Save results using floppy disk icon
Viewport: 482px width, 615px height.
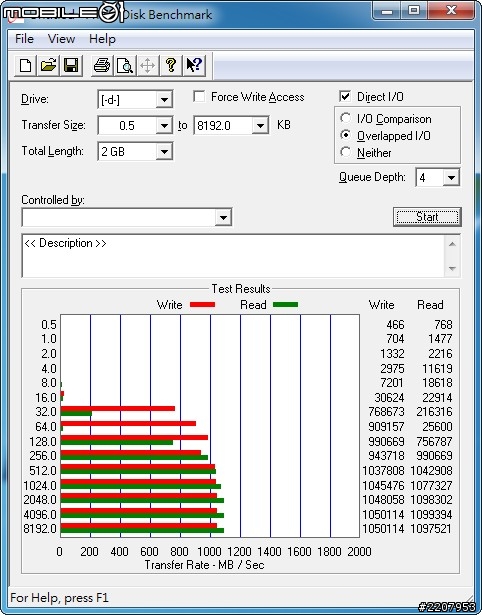(x=71, y=65)
